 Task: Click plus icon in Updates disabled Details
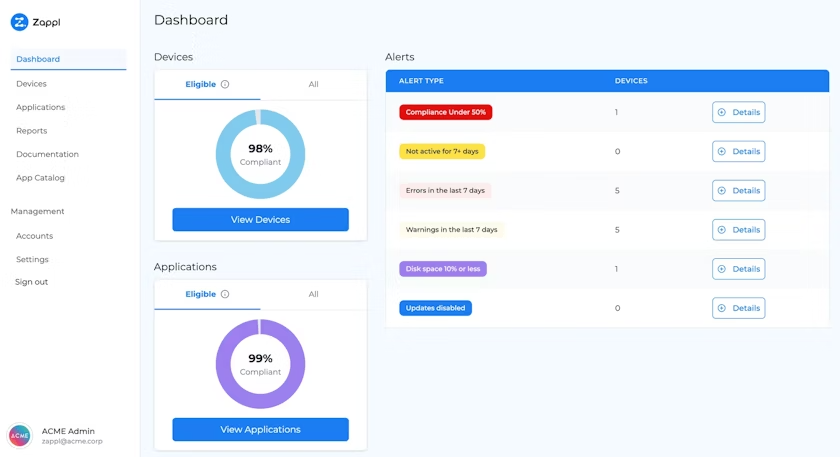tap(722, 308)
